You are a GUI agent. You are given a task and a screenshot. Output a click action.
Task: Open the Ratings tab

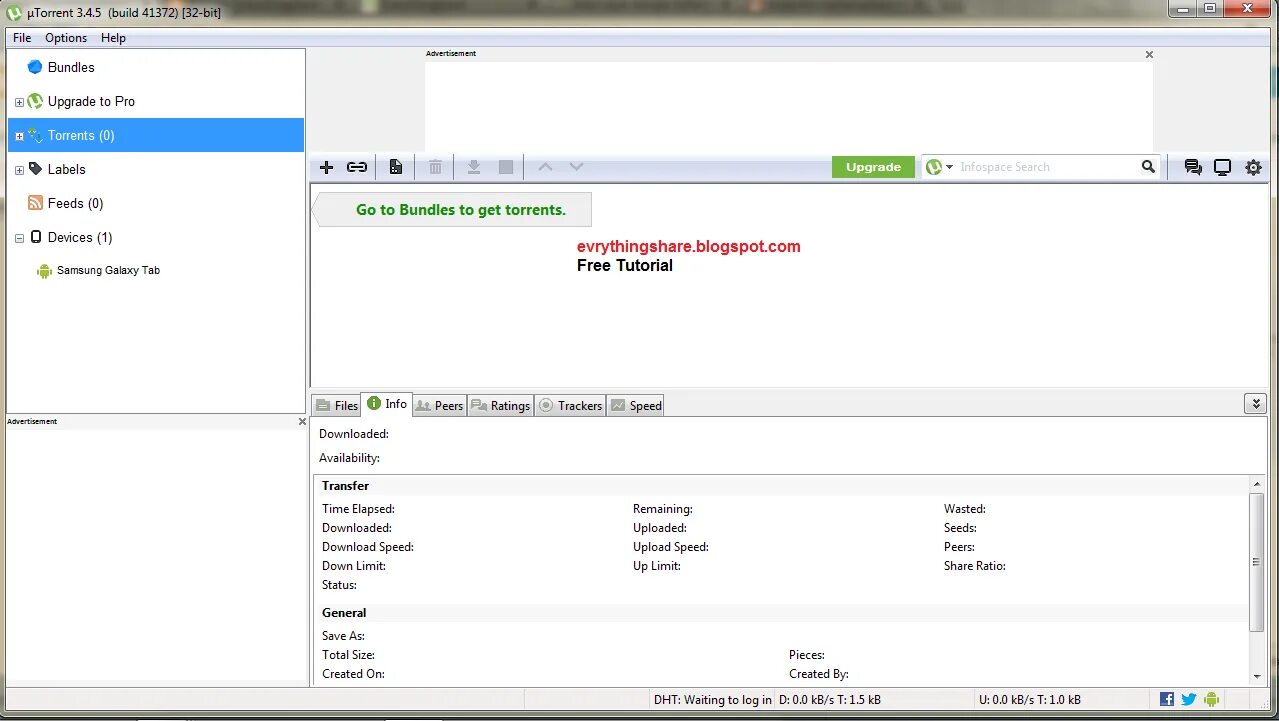point(500,405)
